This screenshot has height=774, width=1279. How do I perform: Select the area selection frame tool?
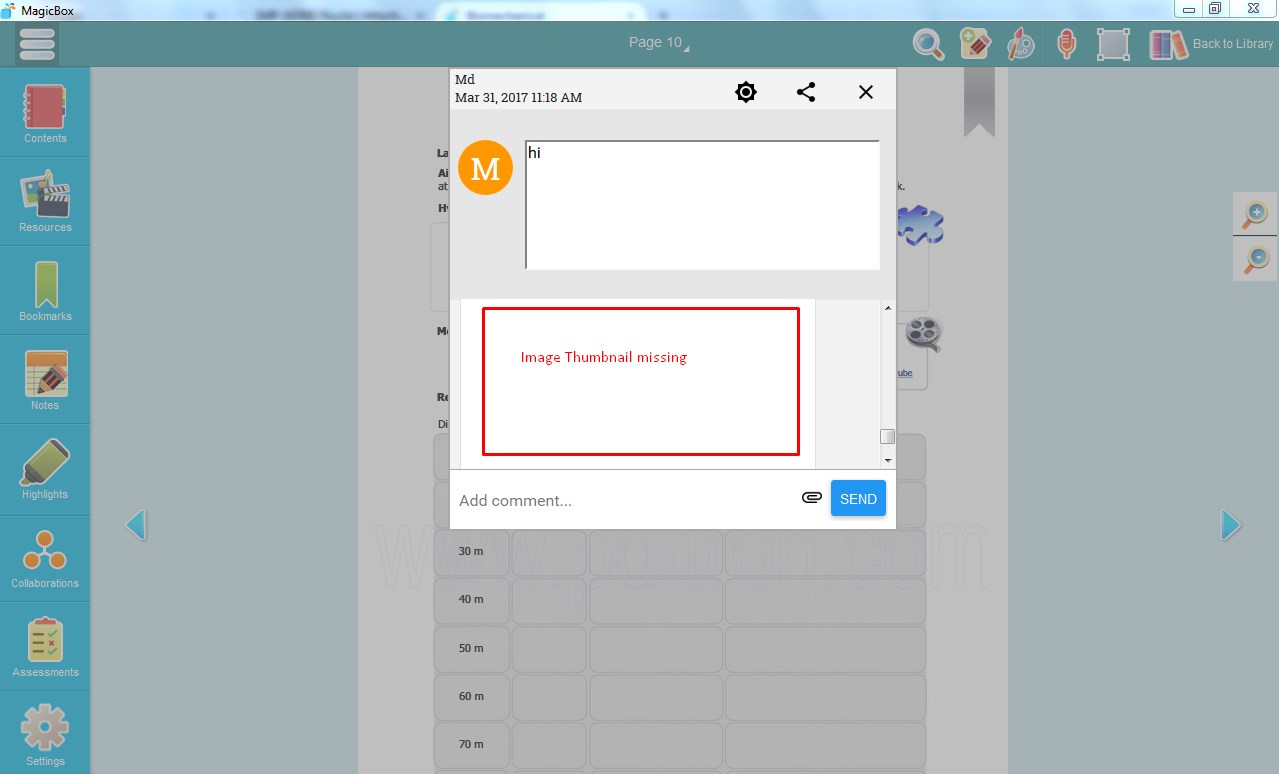pos(1113,44)
